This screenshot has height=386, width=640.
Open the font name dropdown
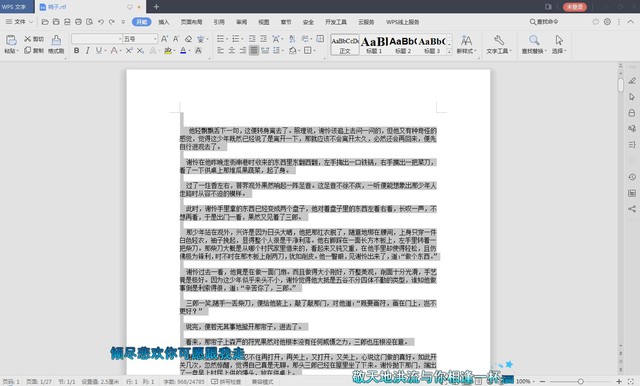120,39
